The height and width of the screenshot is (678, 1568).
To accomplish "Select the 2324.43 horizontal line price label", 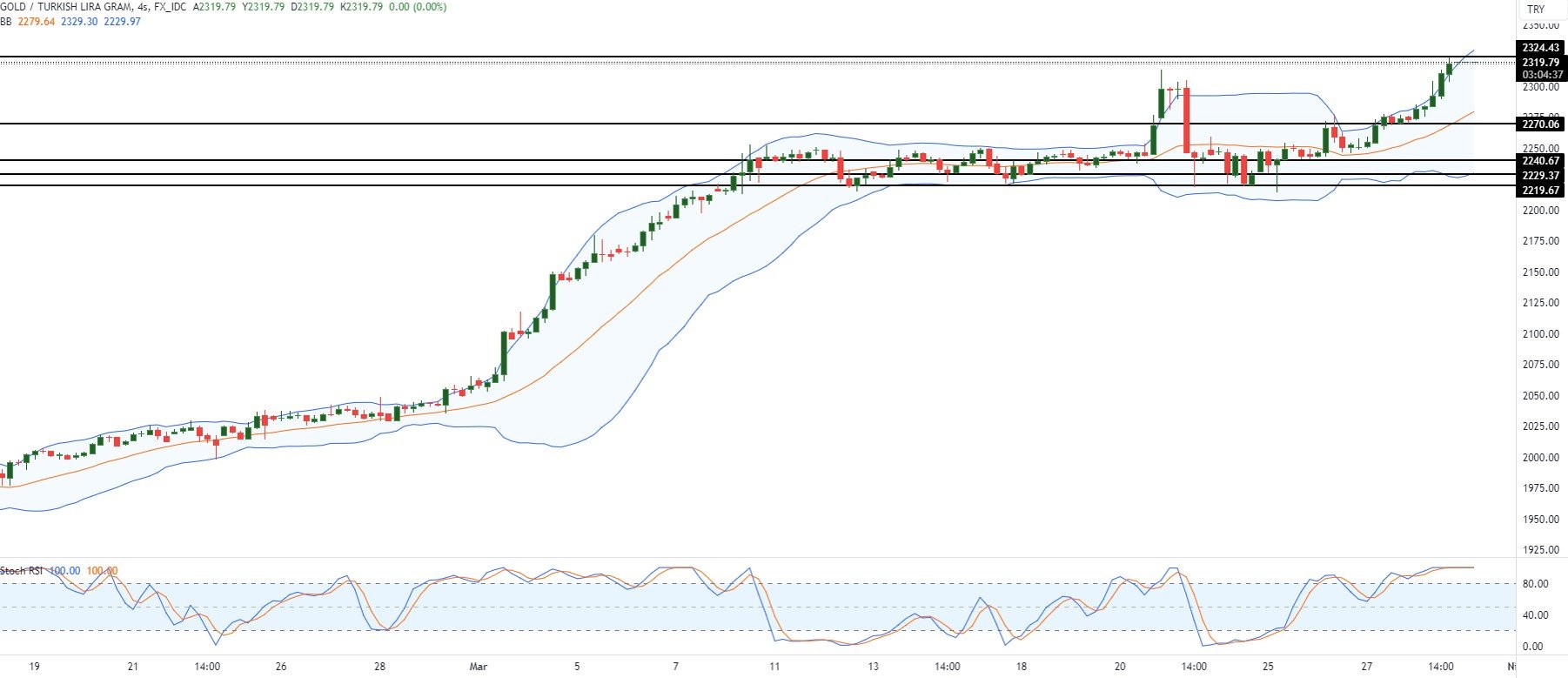I will click(1541, 48).
